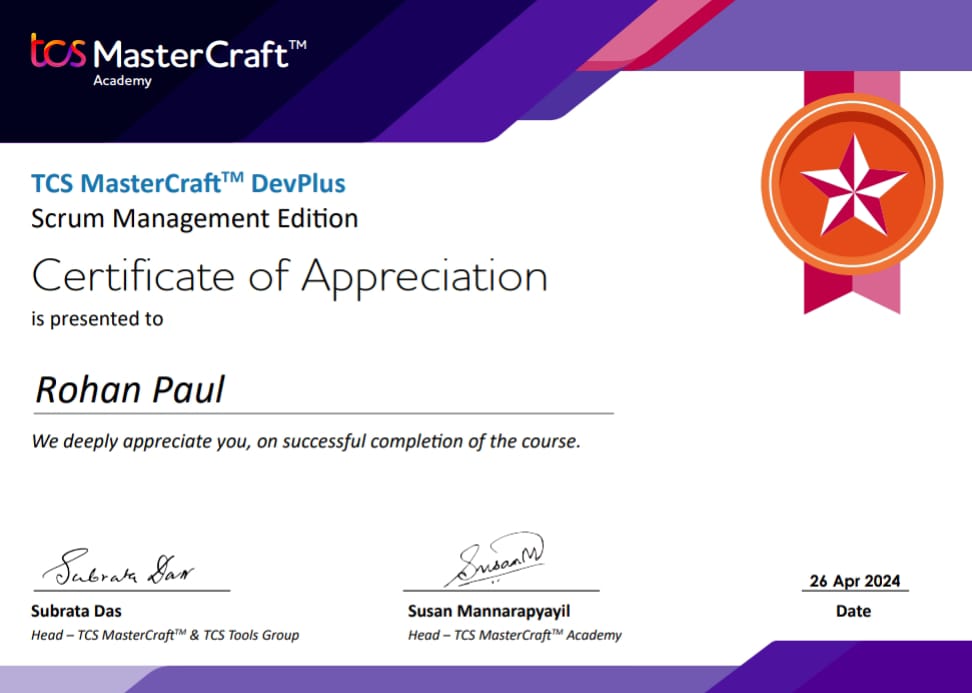Click the 'is presented to' text

97,319
